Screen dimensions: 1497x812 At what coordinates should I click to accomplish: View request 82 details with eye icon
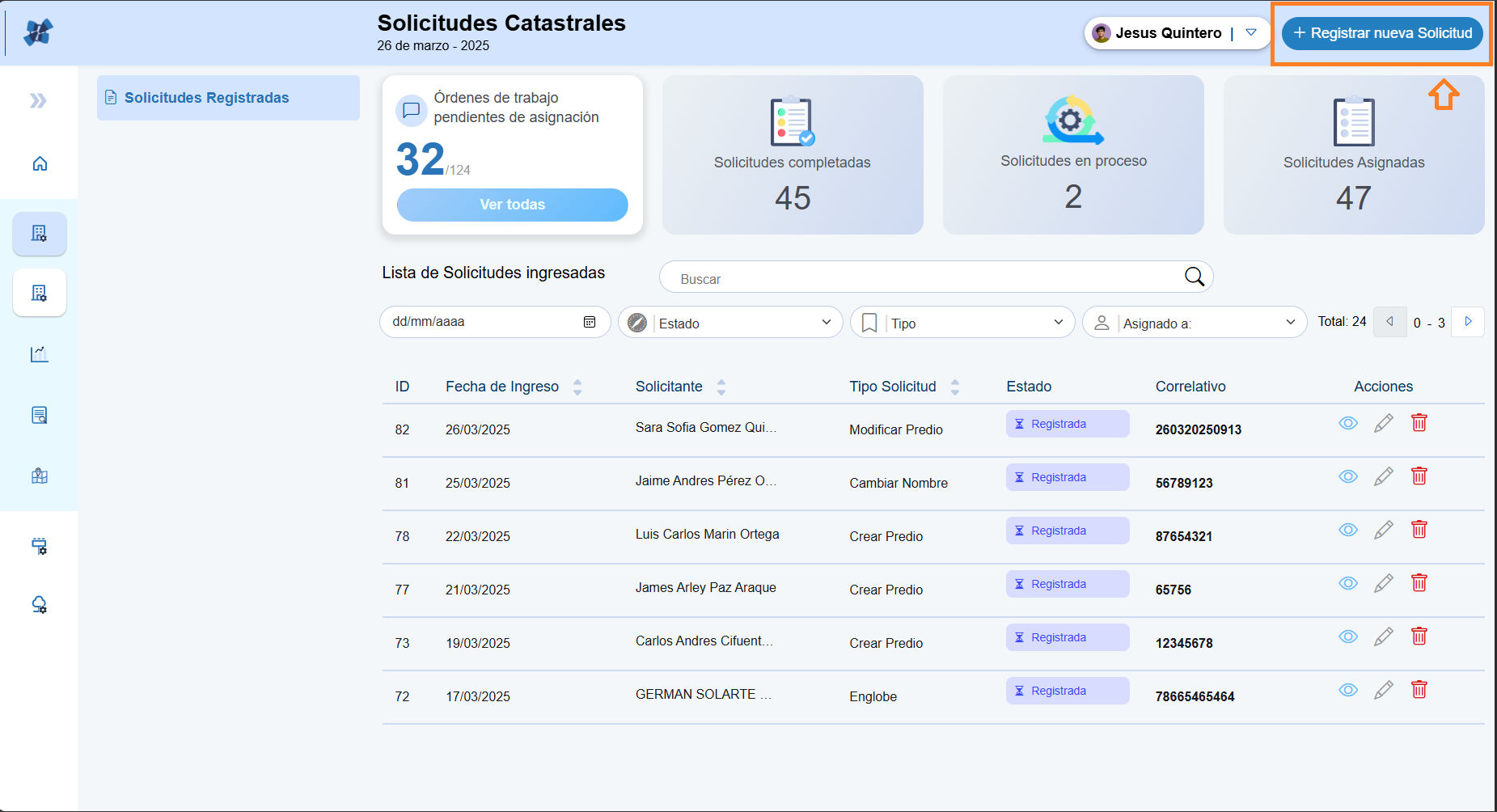[1347, 423]
